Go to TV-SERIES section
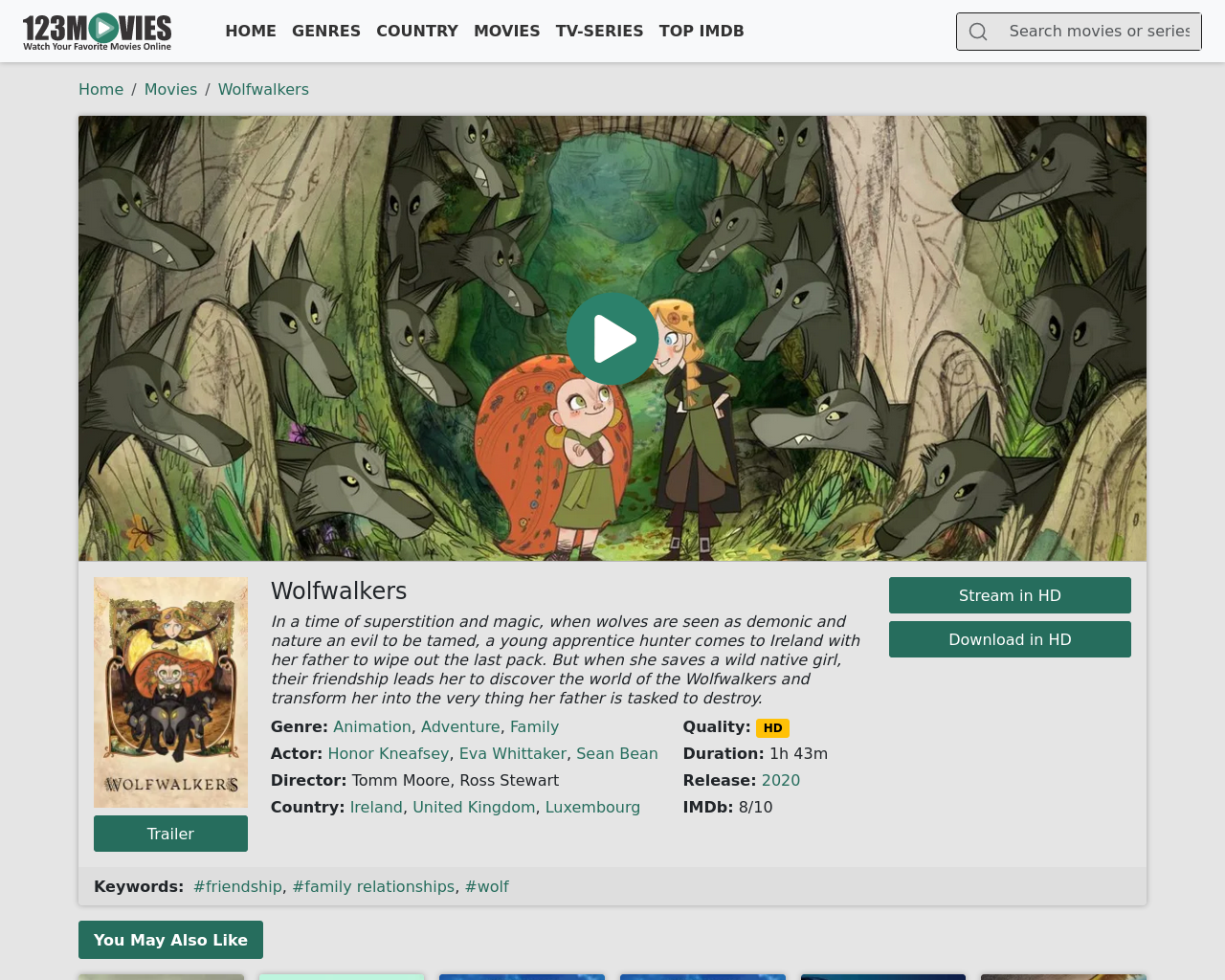 [x=600, y=31]
